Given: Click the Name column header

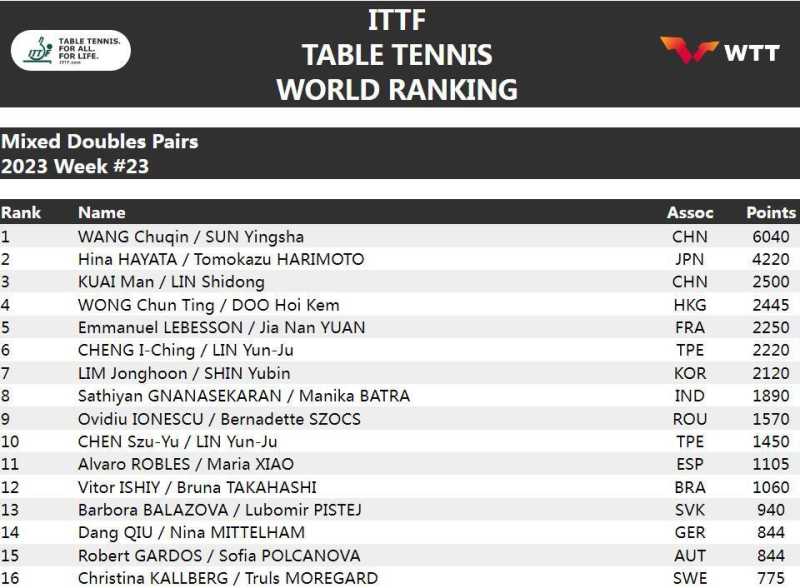Looking at the screenshot, I should (102, 213).
